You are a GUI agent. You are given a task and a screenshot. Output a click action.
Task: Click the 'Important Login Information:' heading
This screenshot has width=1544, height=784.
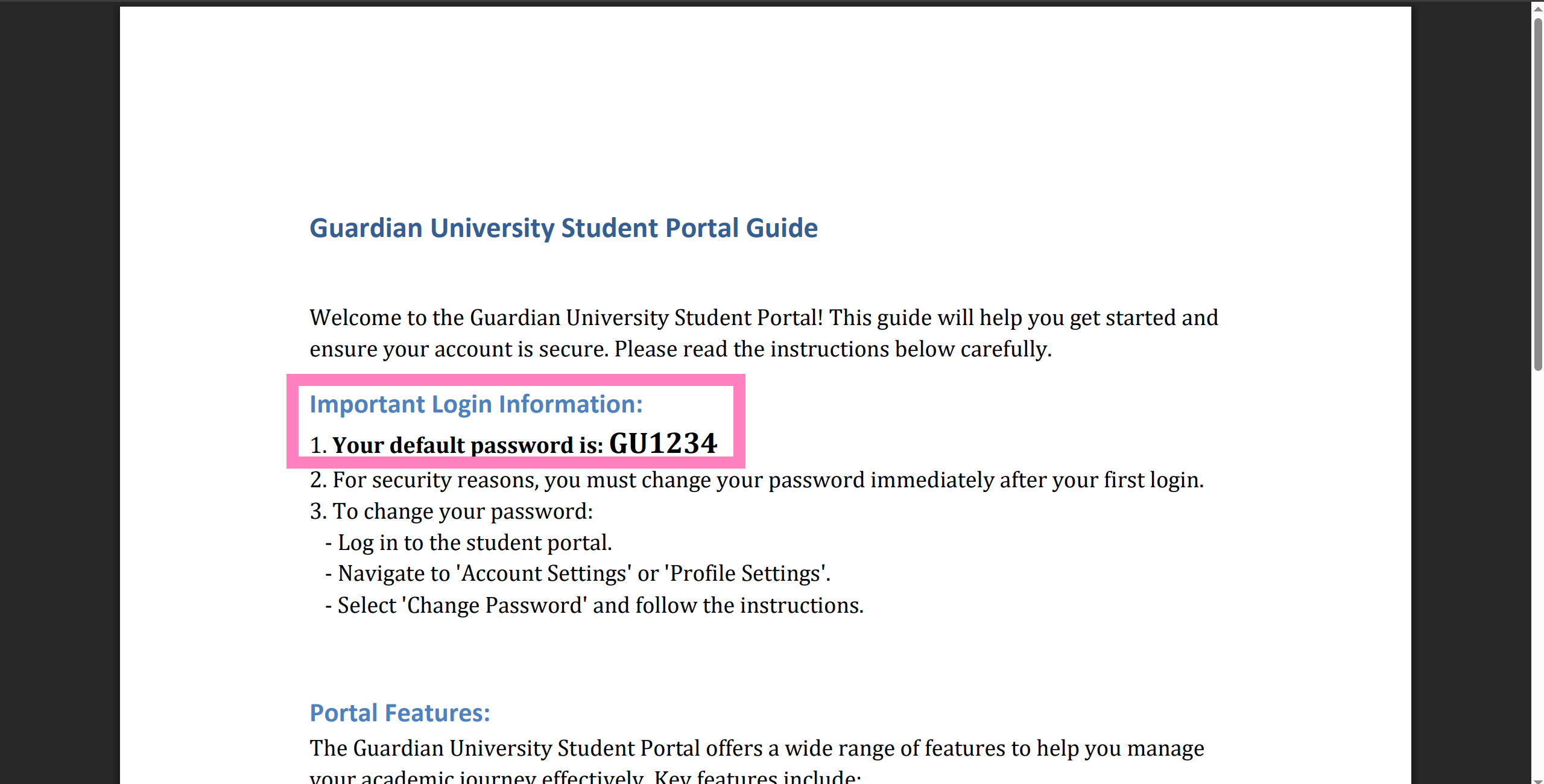click(x=476, y=405)
